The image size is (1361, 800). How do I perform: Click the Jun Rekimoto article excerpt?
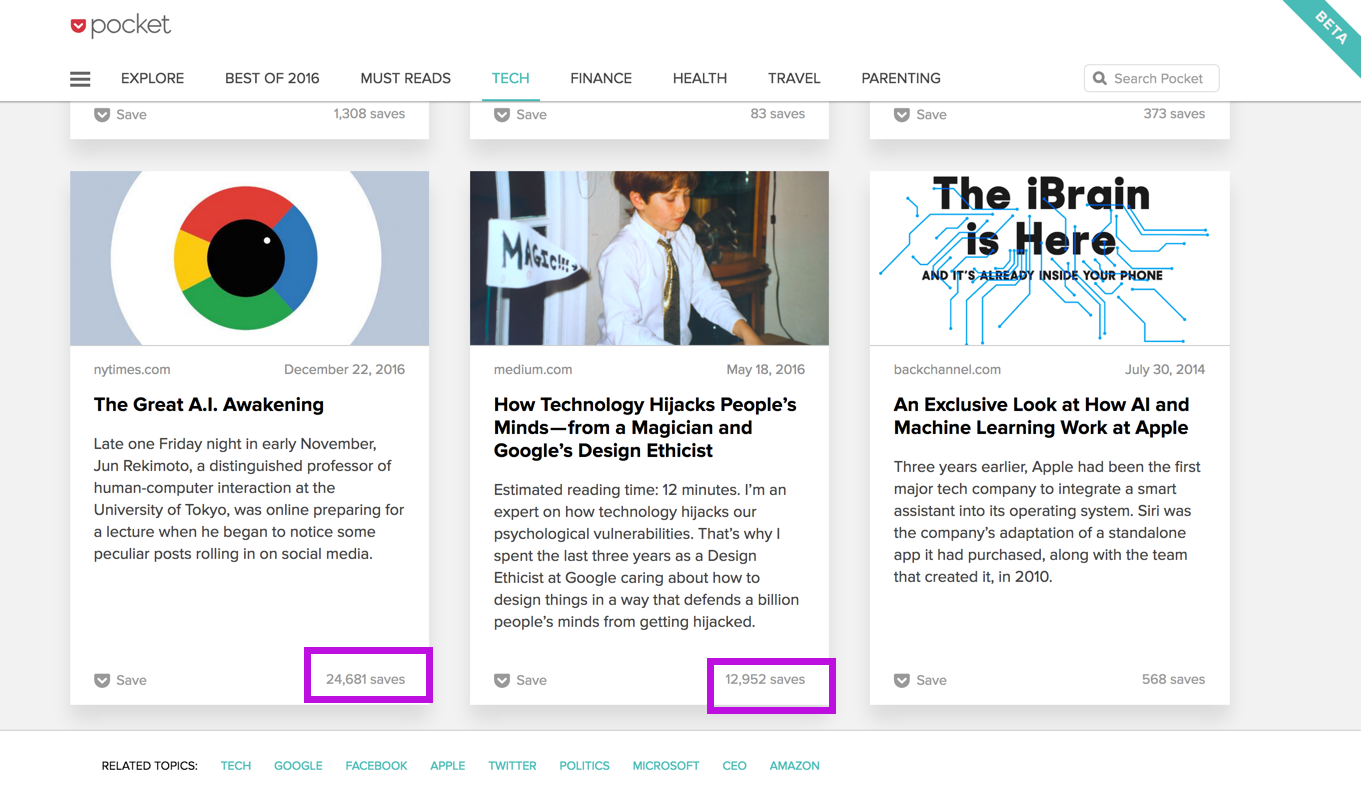pos(249,499)
